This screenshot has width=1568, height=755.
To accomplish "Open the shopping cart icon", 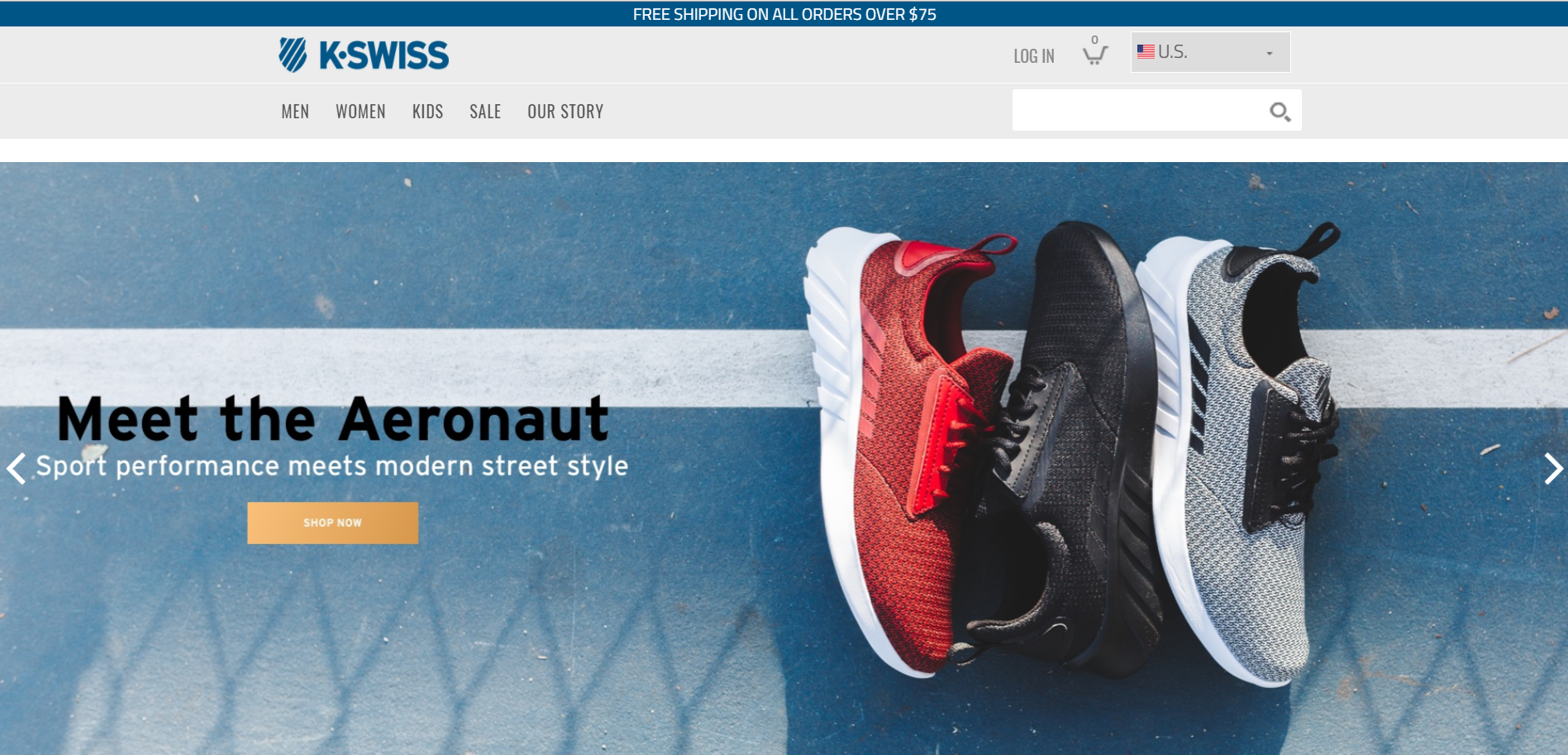I will [1095, 51].
